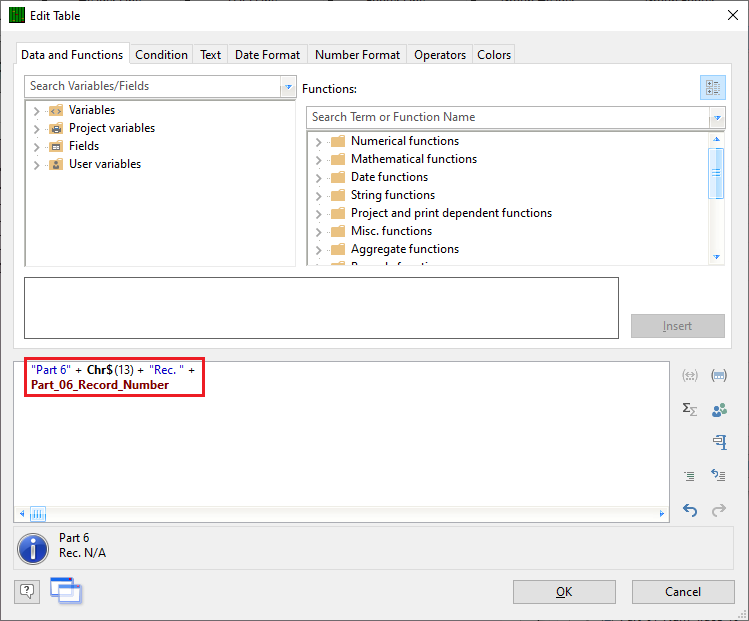The height and width of the screenshot is (621, 749).
Task: Expand the User variables node
Action: (36, 165)
